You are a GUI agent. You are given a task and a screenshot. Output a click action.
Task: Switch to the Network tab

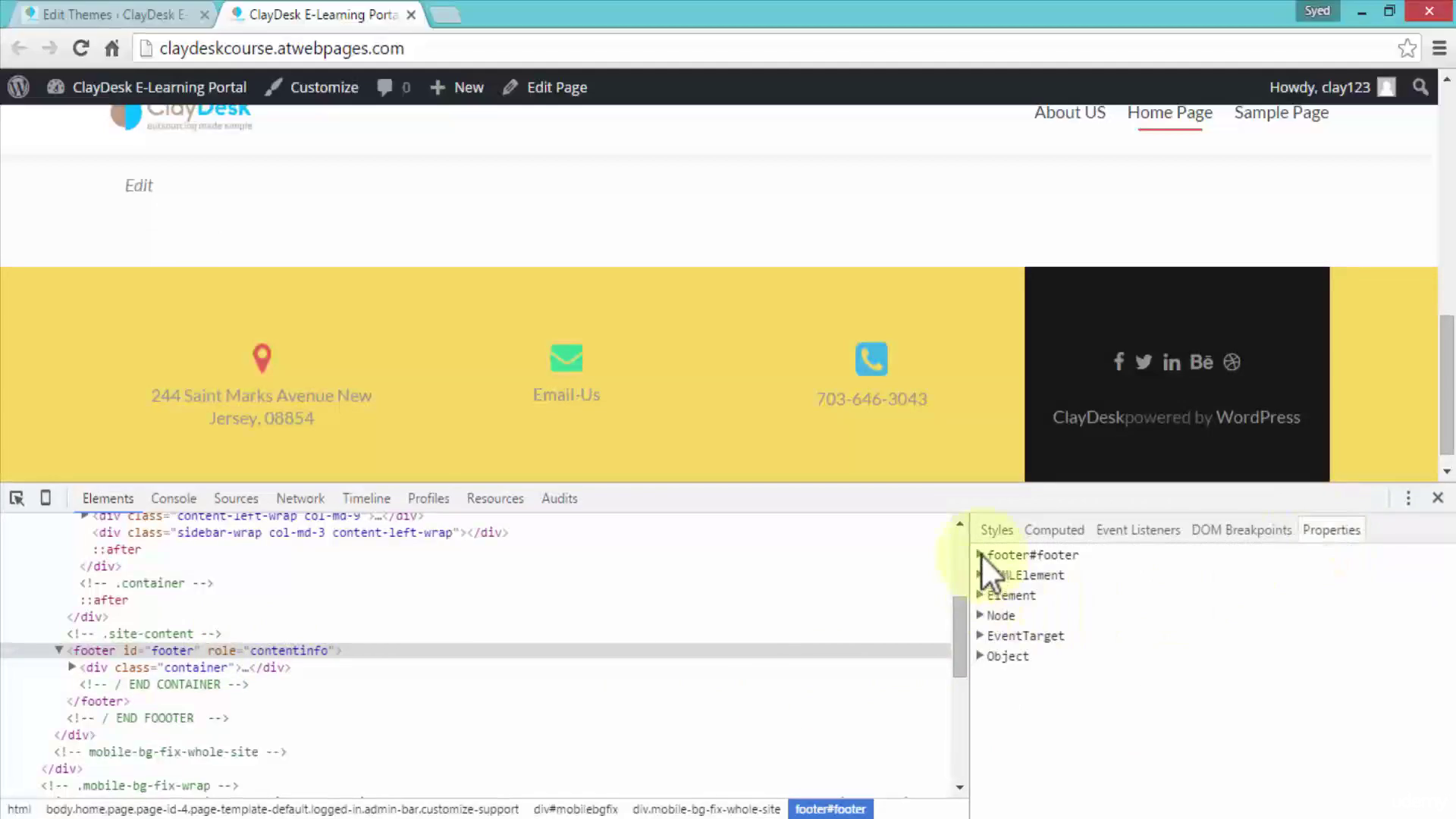pos(300,498)
